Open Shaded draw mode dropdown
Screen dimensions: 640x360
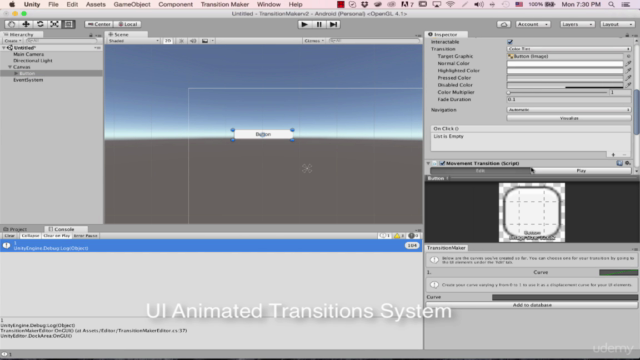click(133, 41)
